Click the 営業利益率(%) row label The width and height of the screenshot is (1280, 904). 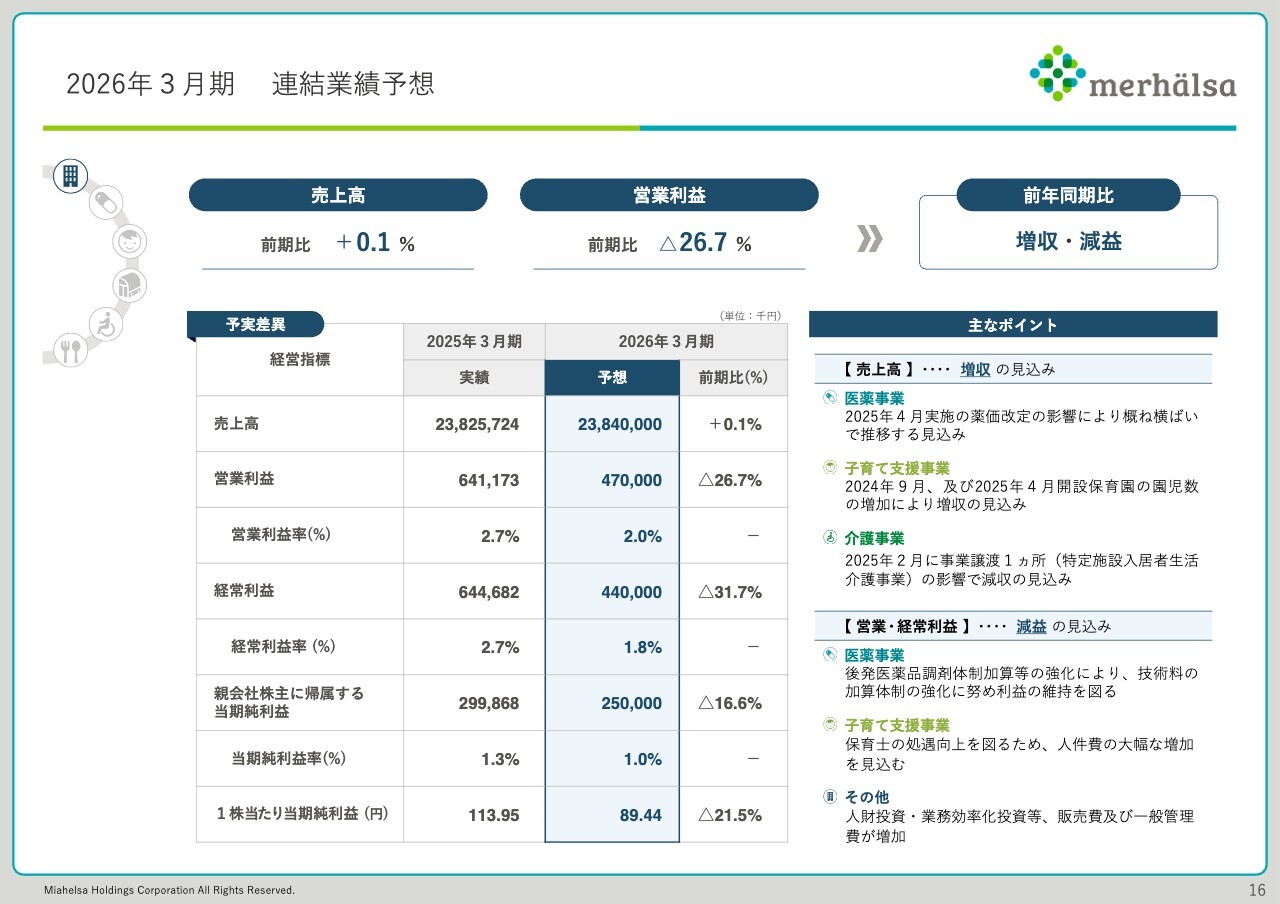click(281, 535)
